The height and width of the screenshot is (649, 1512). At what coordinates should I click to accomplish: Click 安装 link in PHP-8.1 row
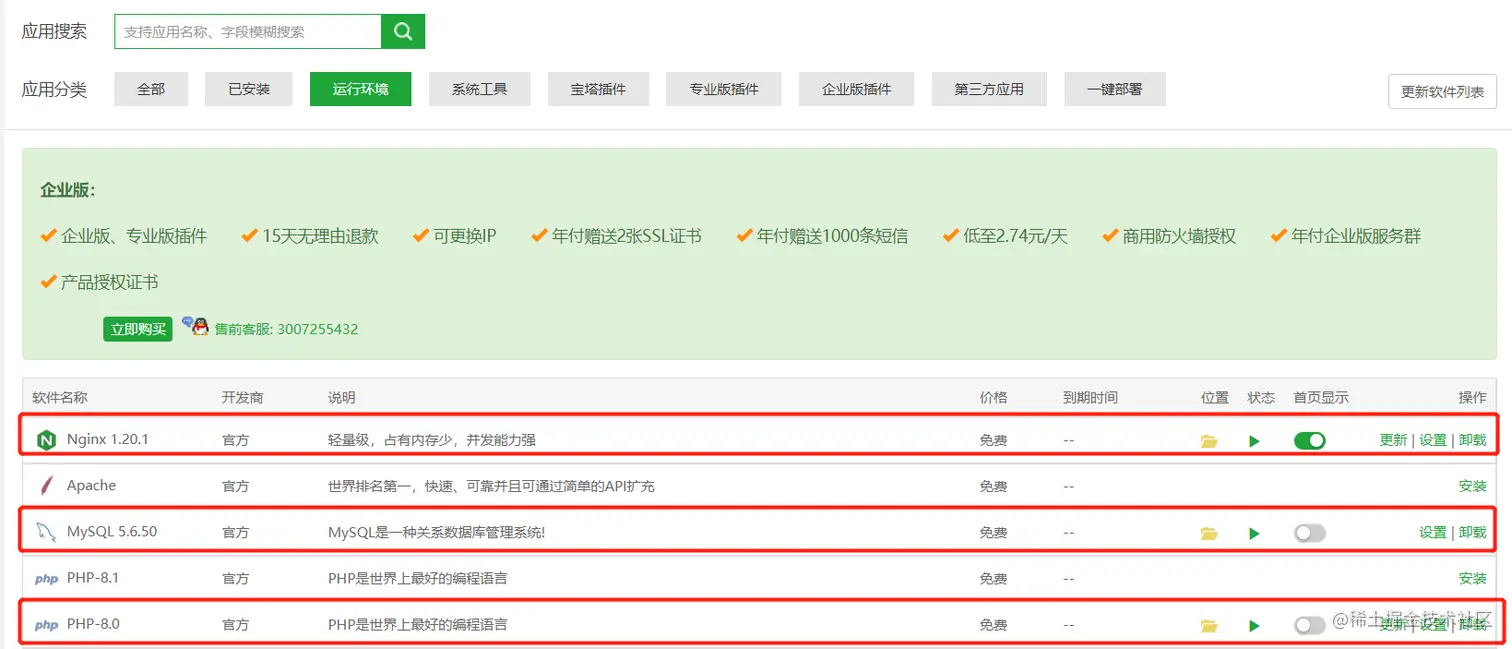(x=1473, y=578)
